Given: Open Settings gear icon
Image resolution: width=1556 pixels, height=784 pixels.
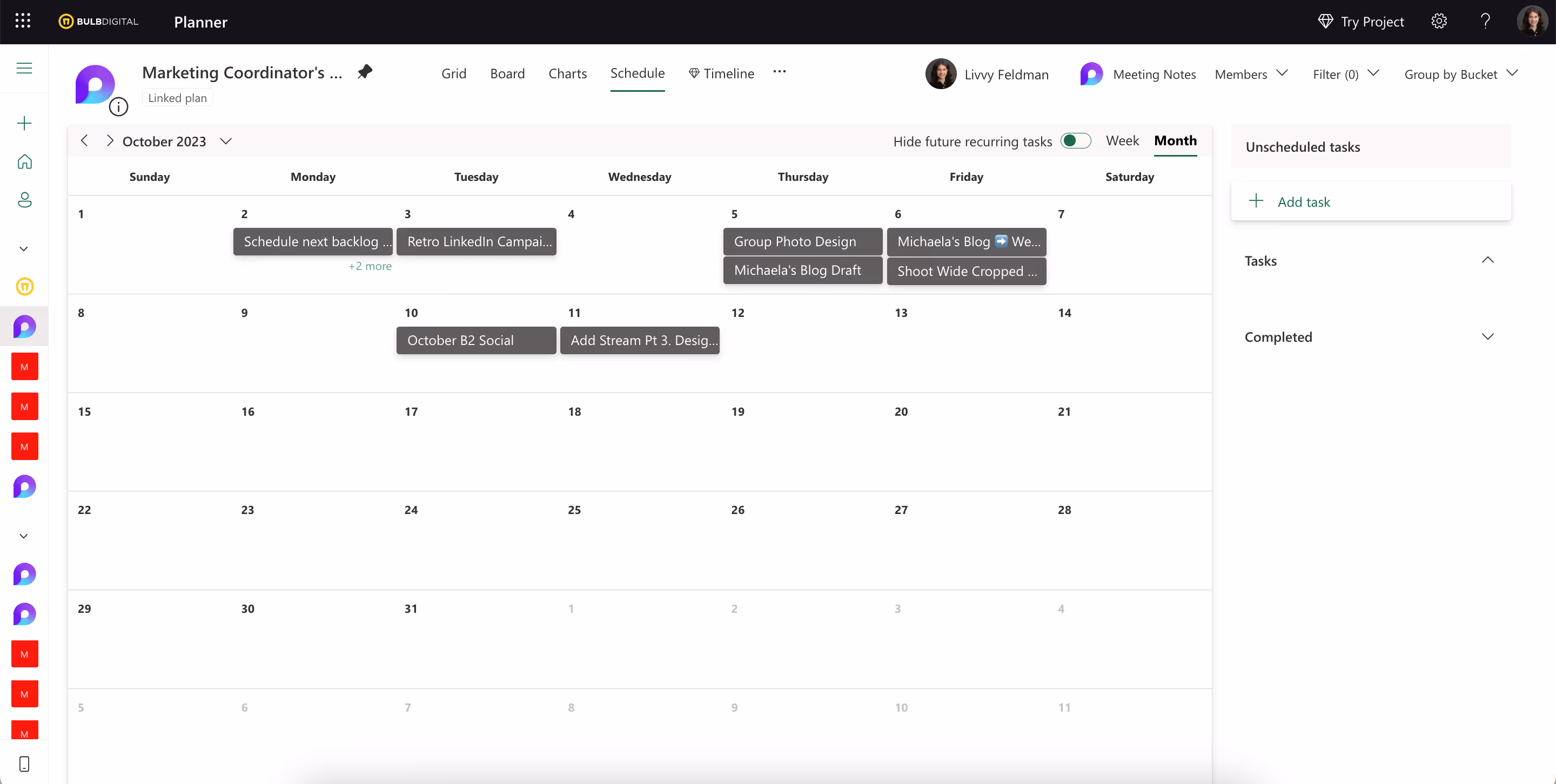Looking at the screenshot, I should [x=1439, y=21].
